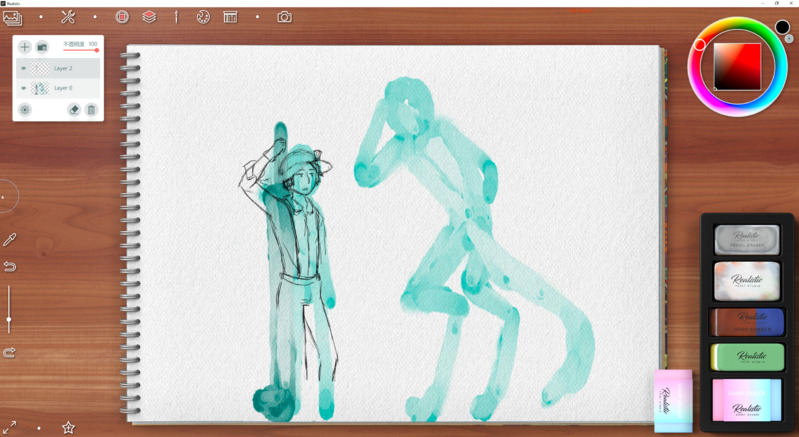This screenshot has width=799, height=437.
Task: Open the eraser tray toolbar icon
Action: (x=230, y=17)
